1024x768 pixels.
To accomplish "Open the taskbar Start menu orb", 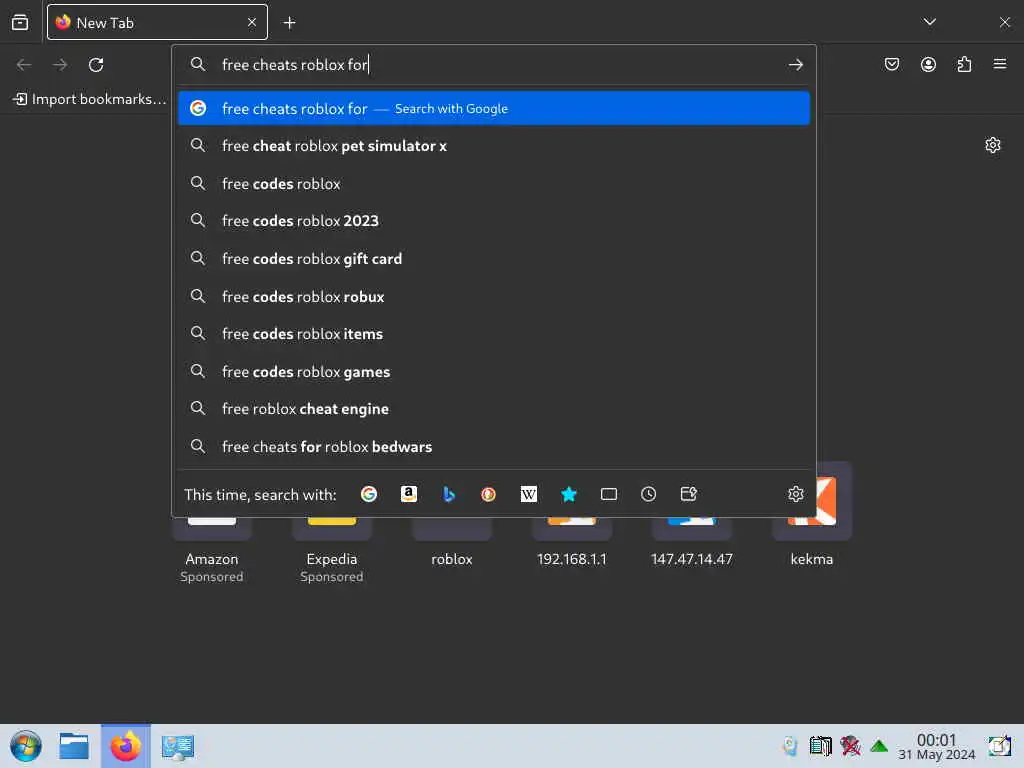I will coord(26,746).
